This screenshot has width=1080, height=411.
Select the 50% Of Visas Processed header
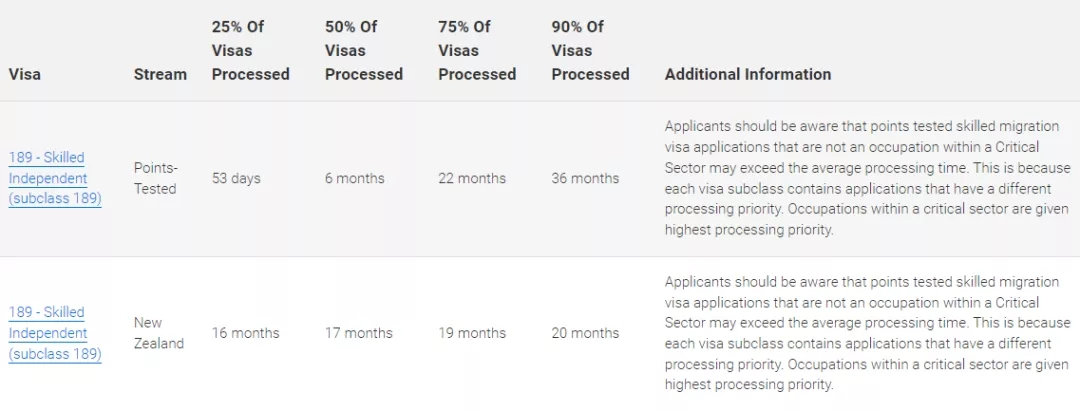363,50
